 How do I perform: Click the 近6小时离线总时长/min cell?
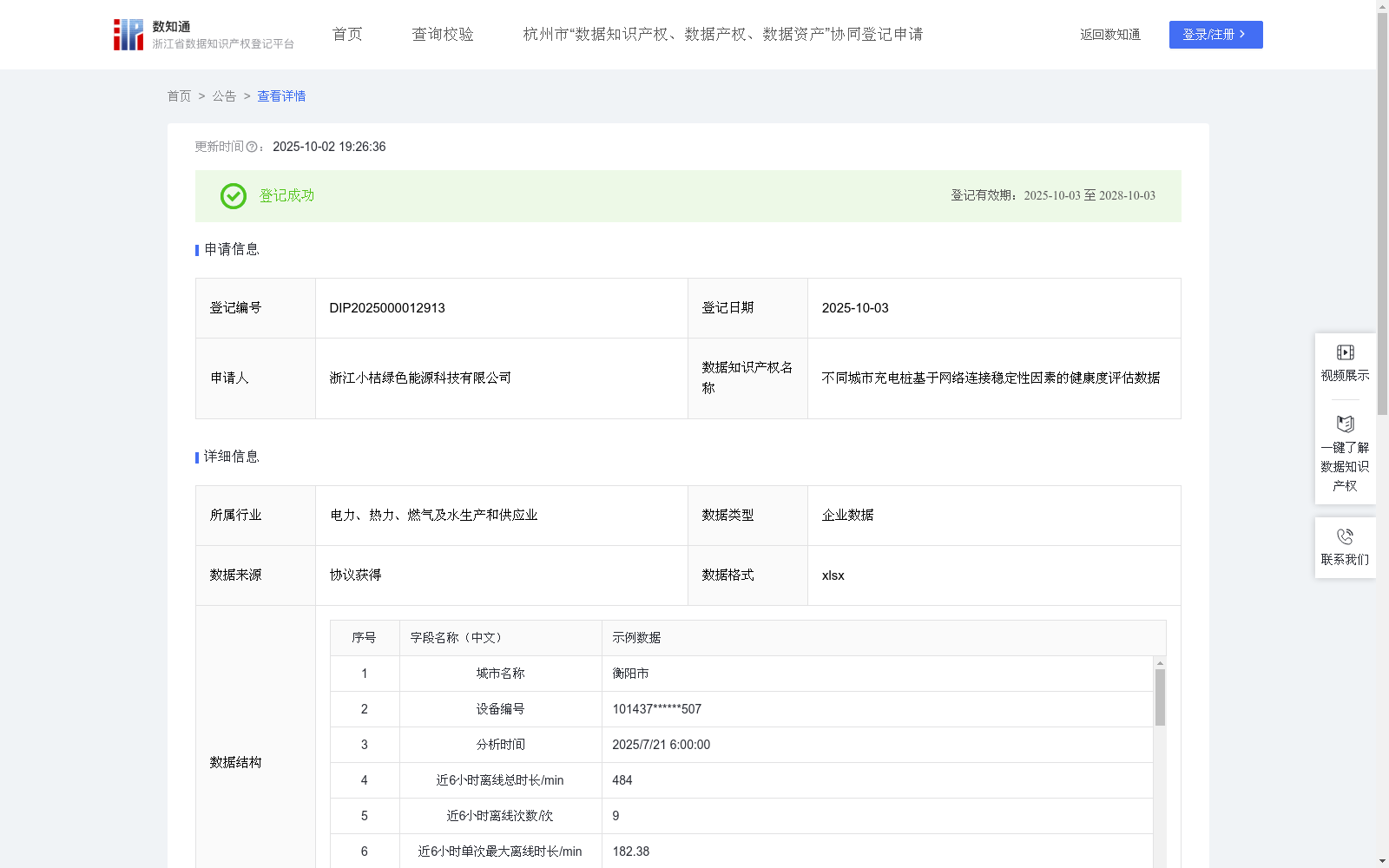(500, 780)
